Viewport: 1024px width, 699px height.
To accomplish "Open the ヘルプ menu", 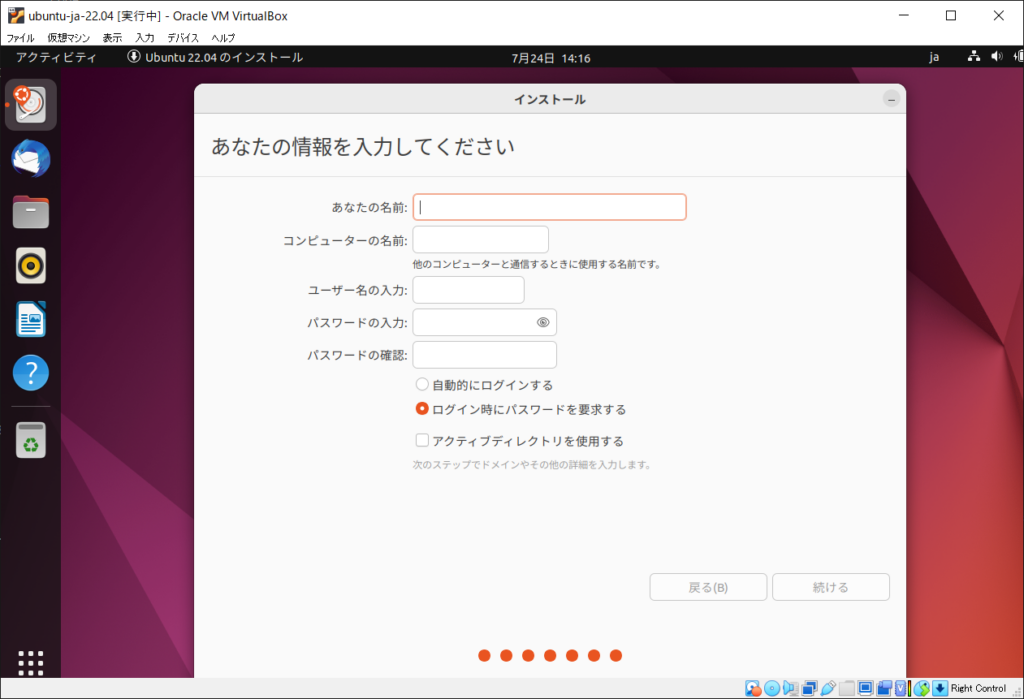I will 223,38.
